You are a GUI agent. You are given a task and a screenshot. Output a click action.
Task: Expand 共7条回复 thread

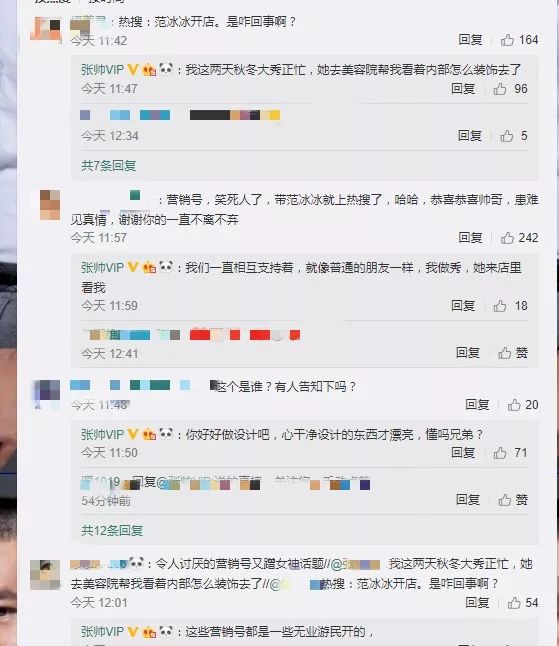pyautogui.click(x=109, y=166)
